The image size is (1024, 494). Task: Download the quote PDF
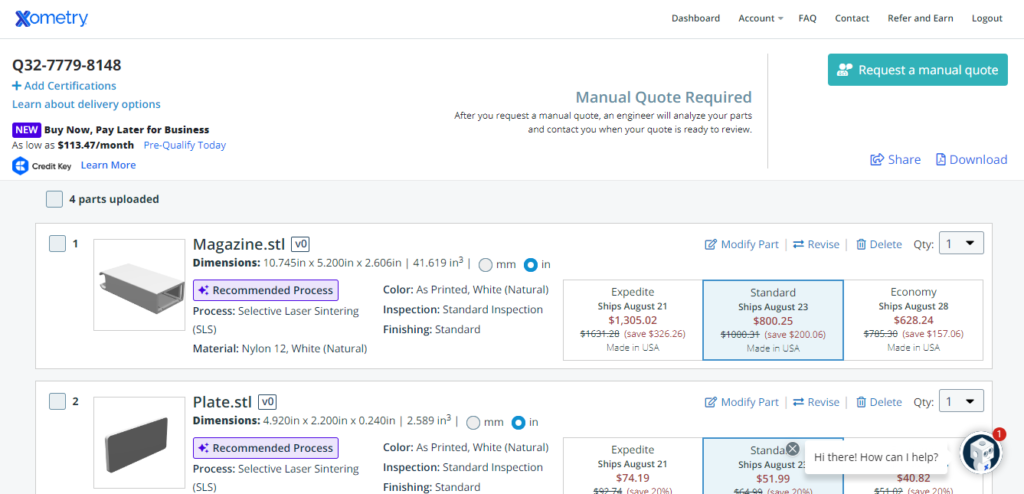click(972, 159)
